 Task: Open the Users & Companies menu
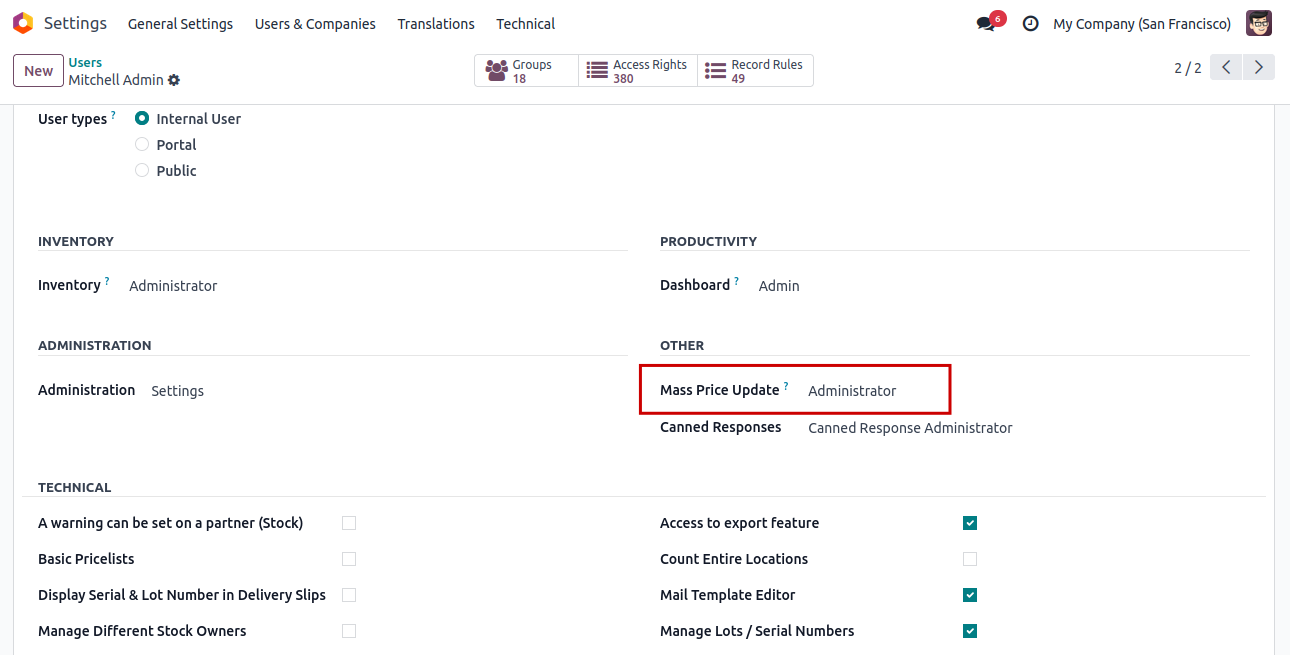pos(315,24)
